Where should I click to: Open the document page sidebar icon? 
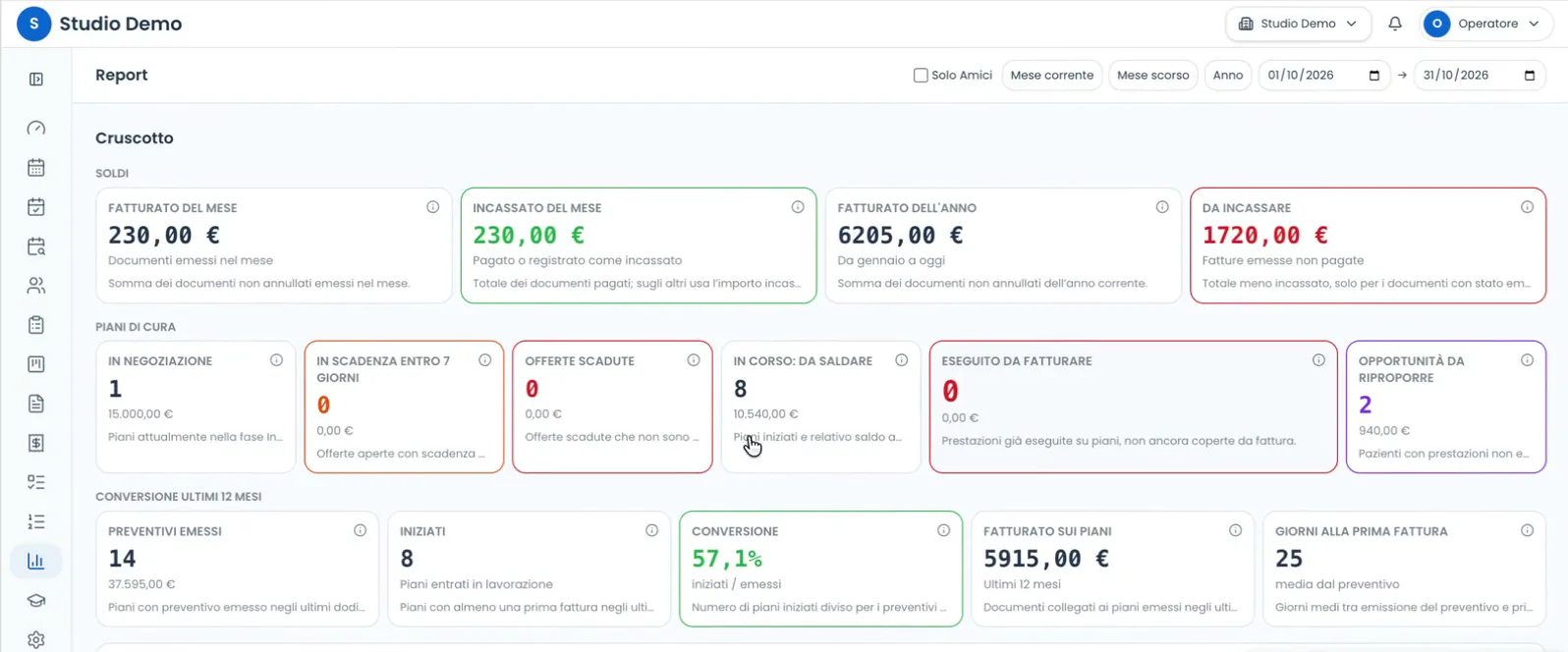tap(36, 404)
